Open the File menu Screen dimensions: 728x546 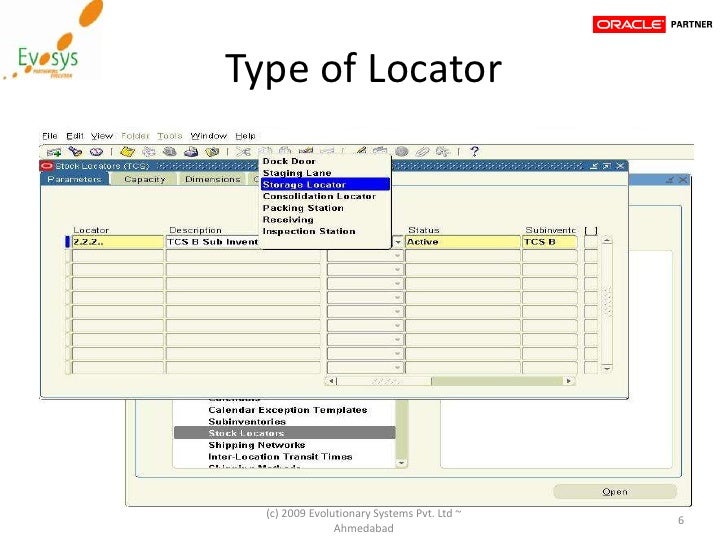click(50, 136)
